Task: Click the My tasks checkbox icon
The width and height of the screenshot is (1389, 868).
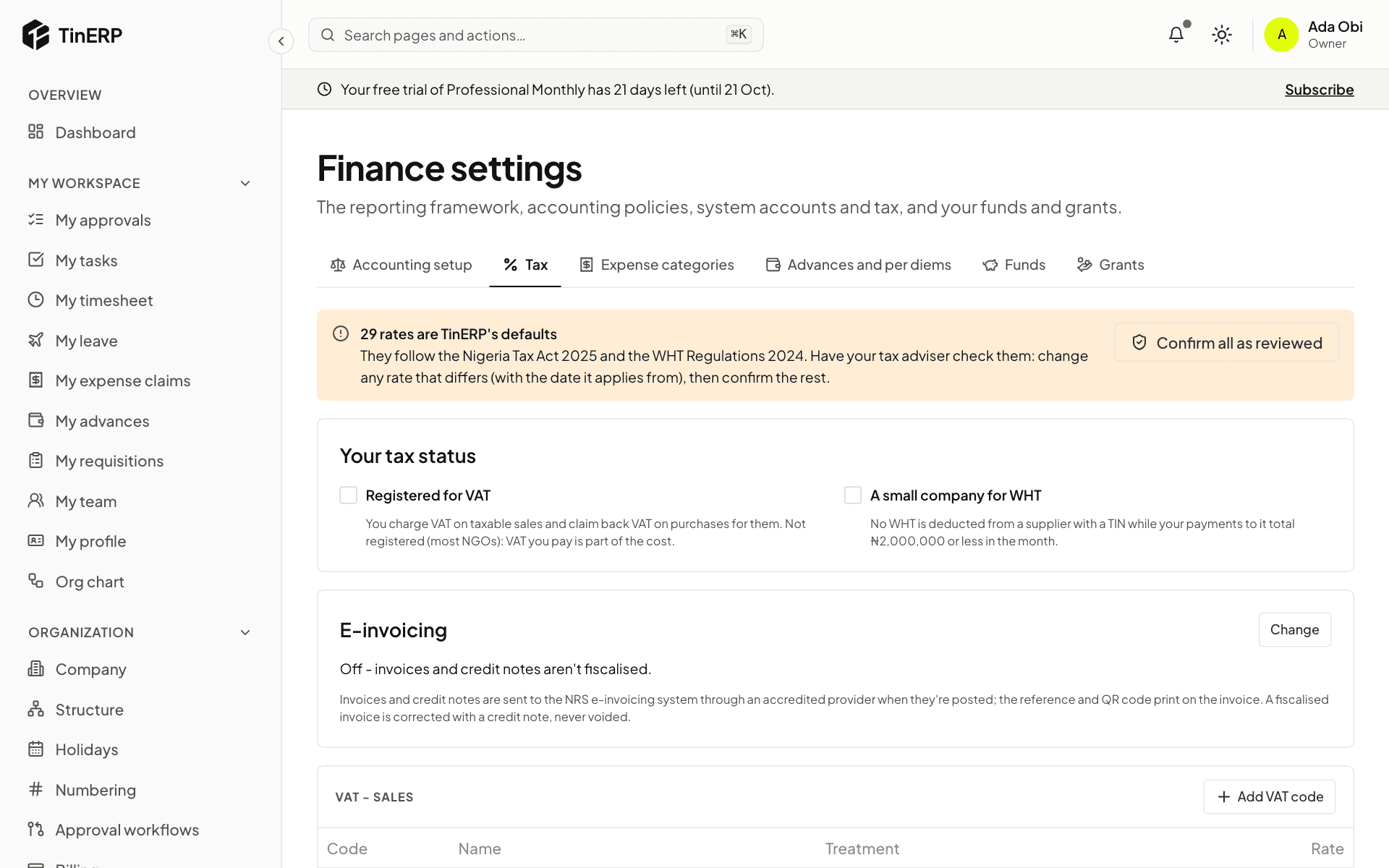Action: 35,260
